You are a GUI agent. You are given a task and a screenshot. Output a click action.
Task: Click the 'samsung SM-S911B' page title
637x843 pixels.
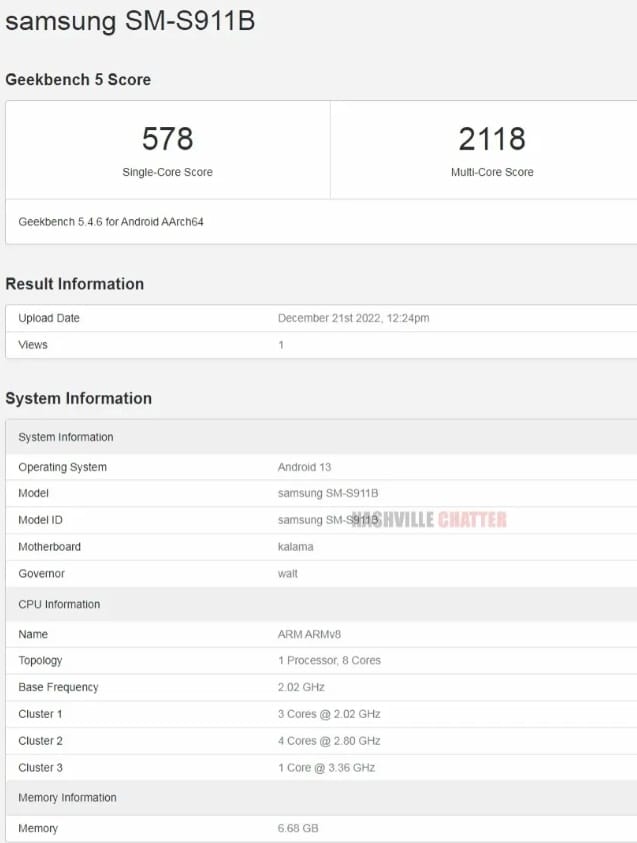coord(130,22)
